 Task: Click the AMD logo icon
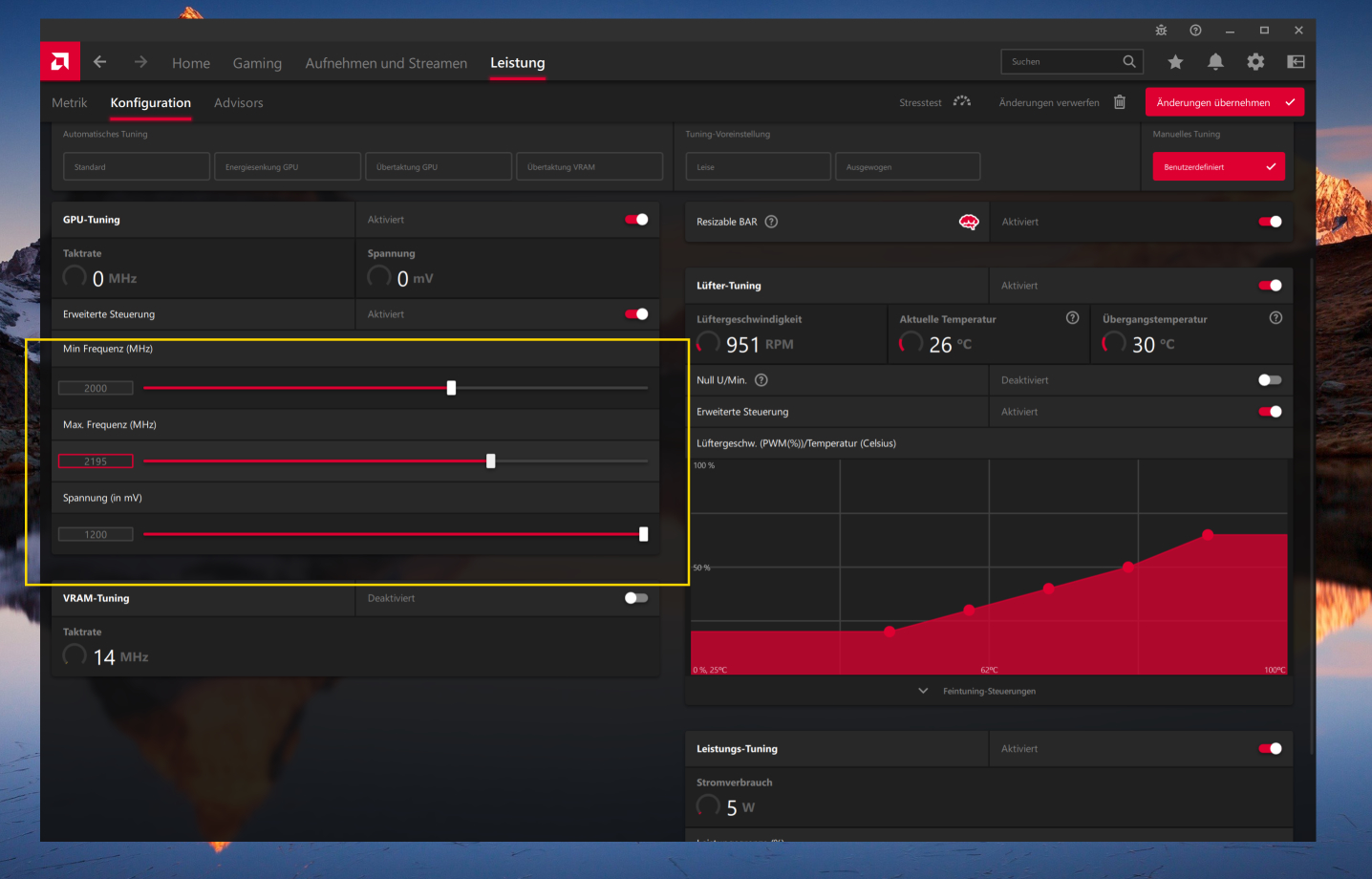coord(59,62)
